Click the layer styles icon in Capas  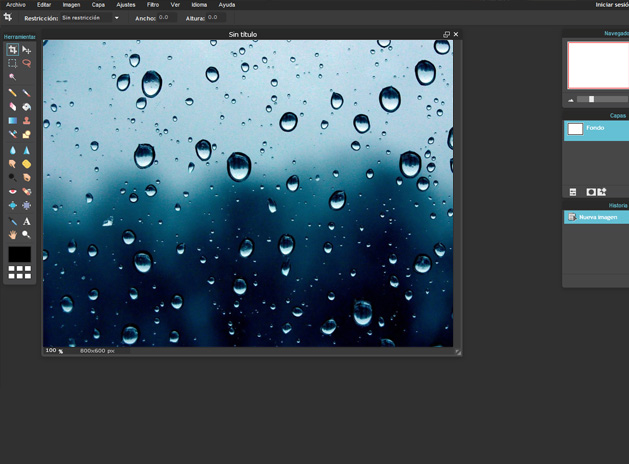[x=602, y=192]
